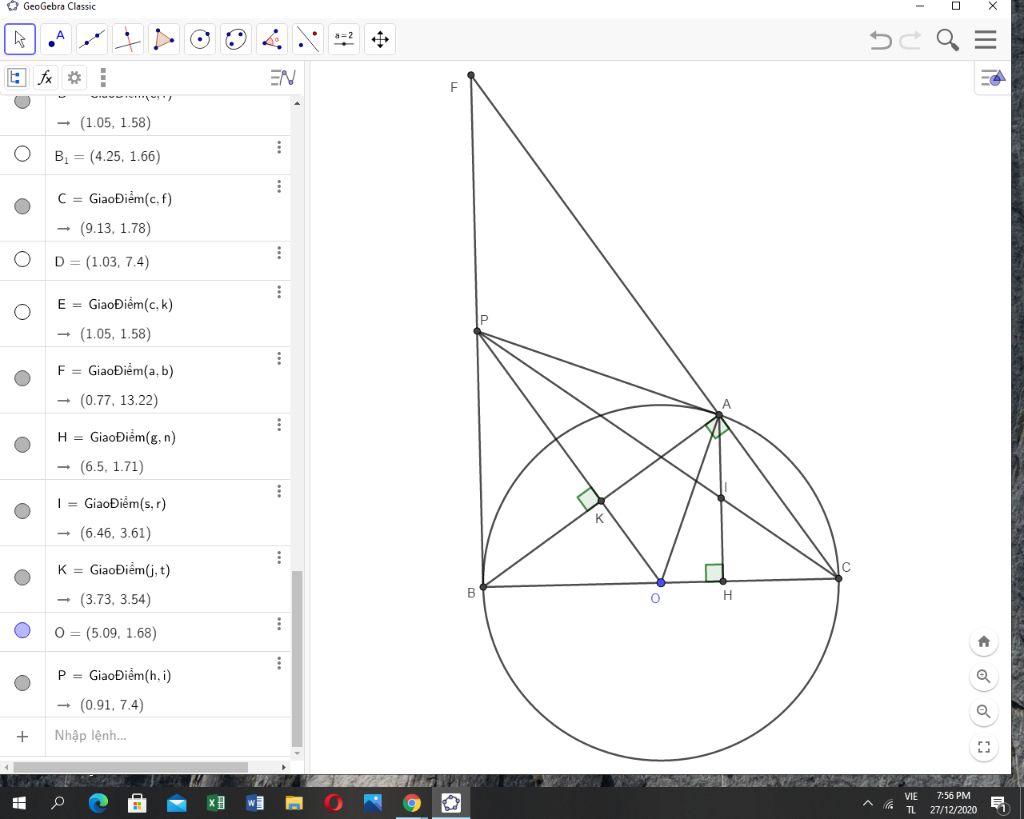Select the Move Graphics View tool
The width and height of the screenshot is (1024, 819).
tap(380, 39)
